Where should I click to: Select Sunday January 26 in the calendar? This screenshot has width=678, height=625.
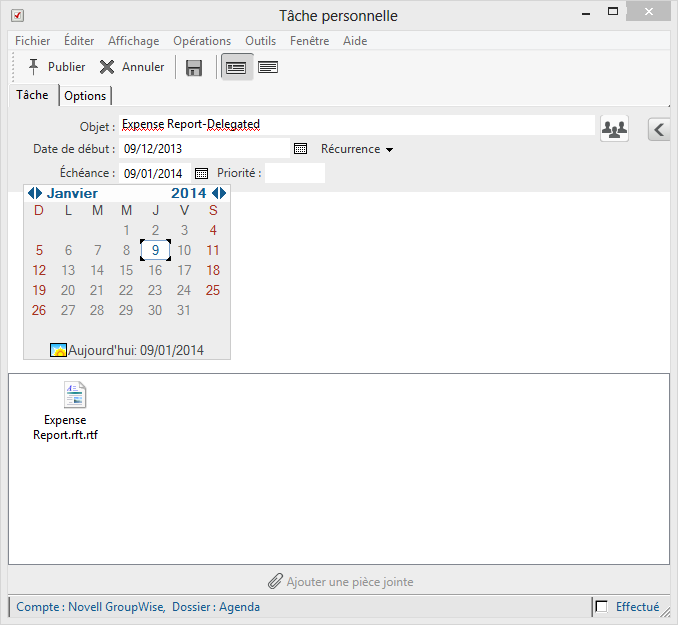pyautogui.click(x=39, y=310)
